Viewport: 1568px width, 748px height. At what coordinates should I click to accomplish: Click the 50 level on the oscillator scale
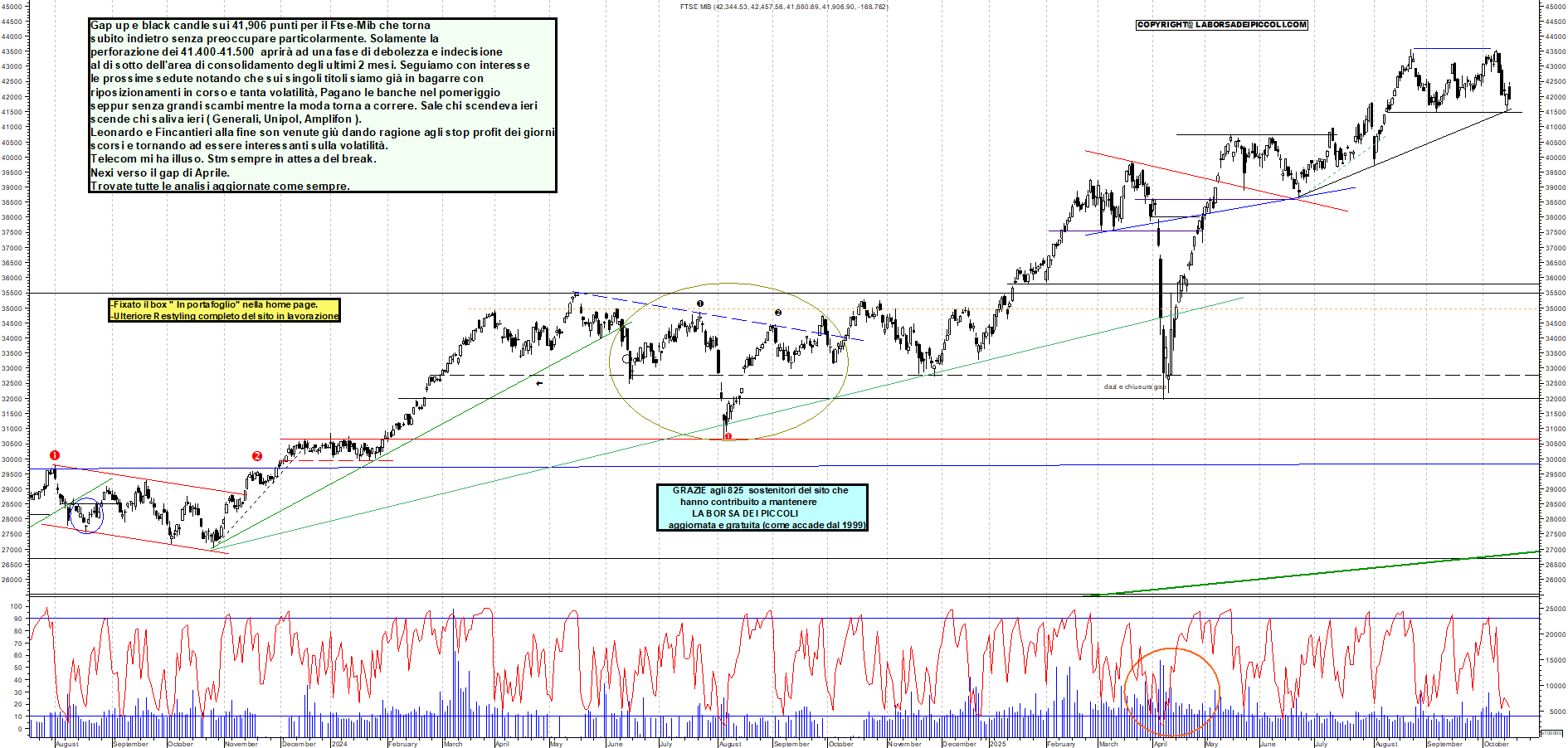point(17,668)
